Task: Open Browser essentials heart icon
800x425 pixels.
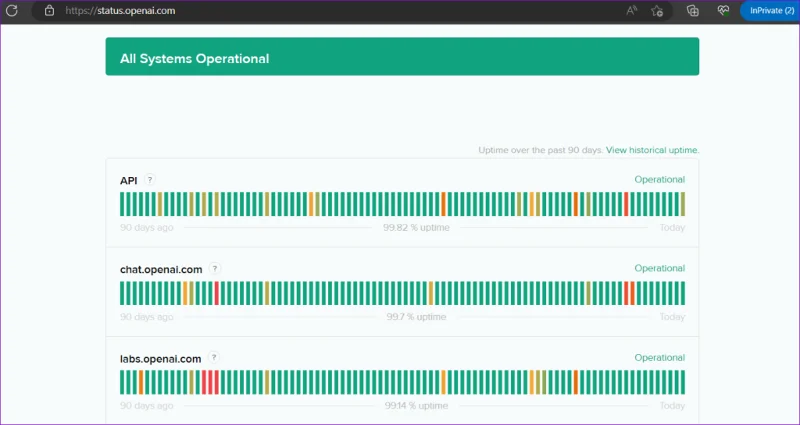Action: click(723, 10)
